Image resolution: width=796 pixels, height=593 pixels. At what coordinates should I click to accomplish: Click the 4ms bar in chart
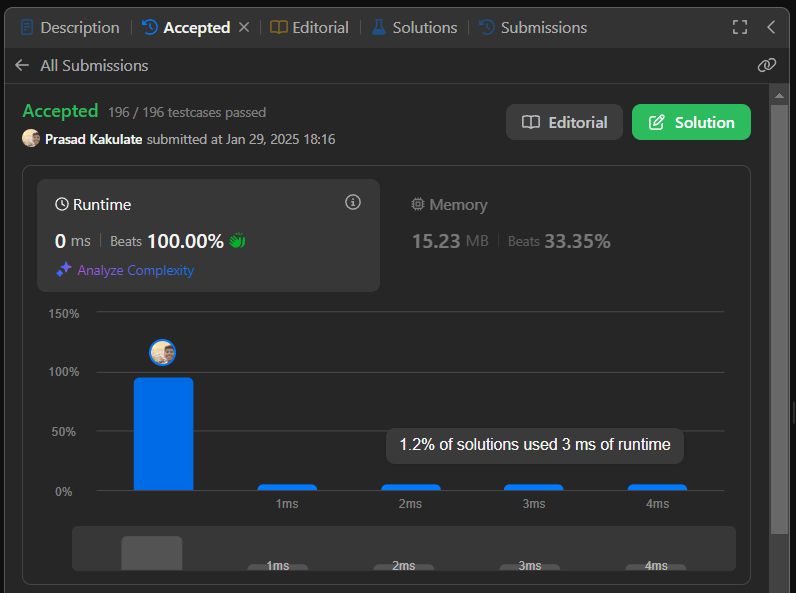(x=657, y=487)
